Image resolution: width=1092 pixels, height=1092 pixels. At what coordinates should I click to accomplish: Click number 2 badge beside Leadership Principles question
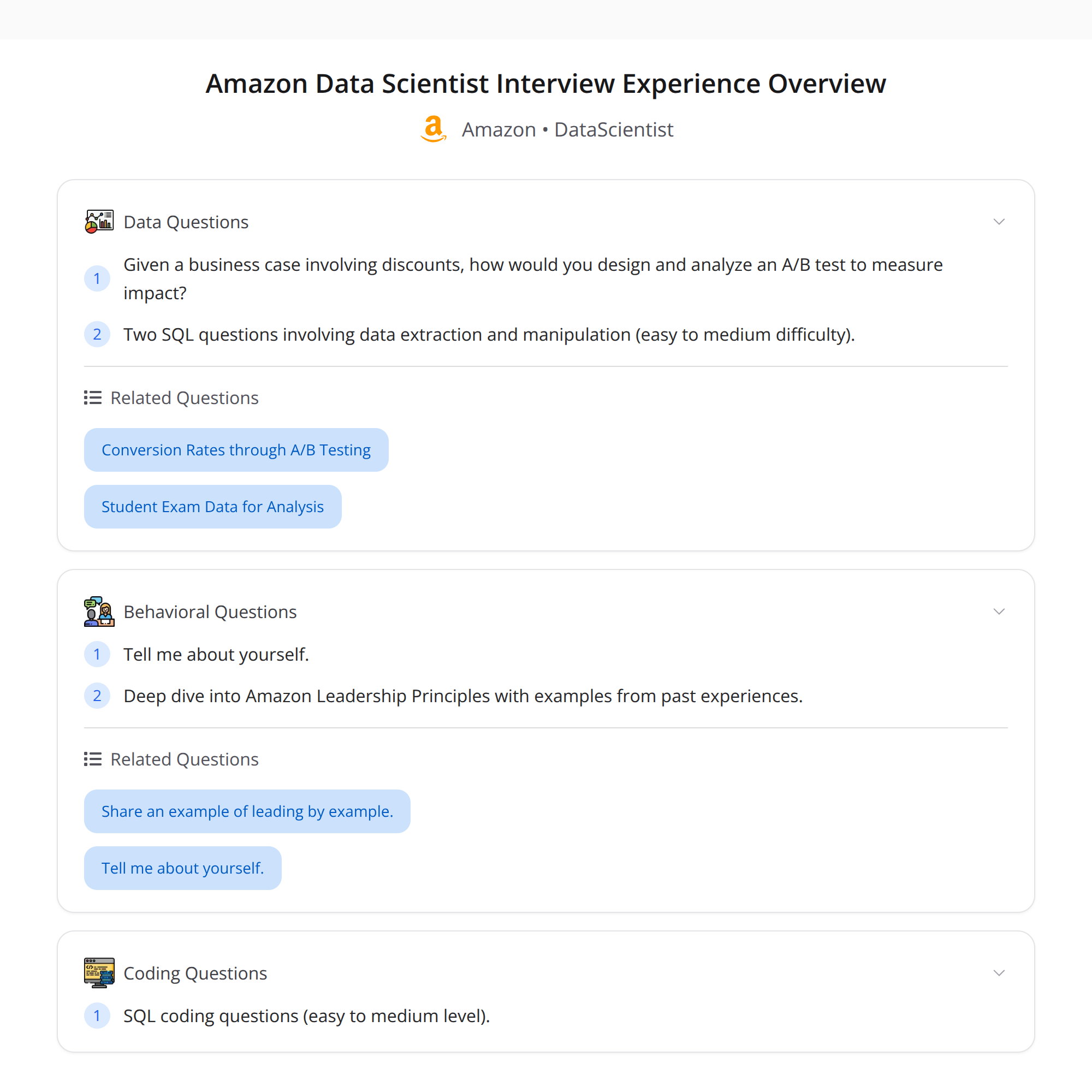click(97, 696)
